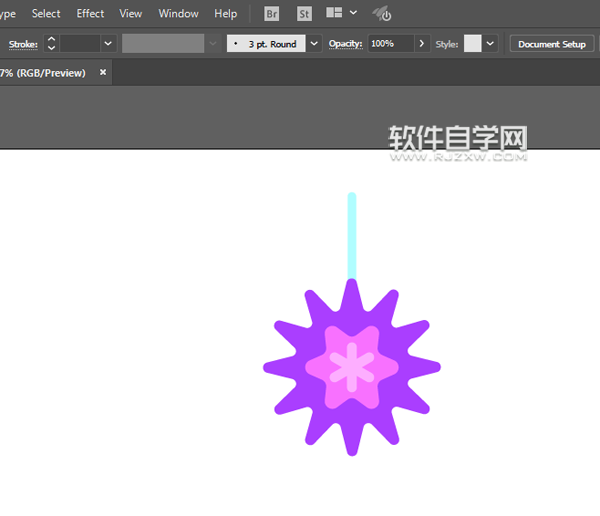Click the Adobe Stock St icon
600x516 pixels.
click(304, 14)
